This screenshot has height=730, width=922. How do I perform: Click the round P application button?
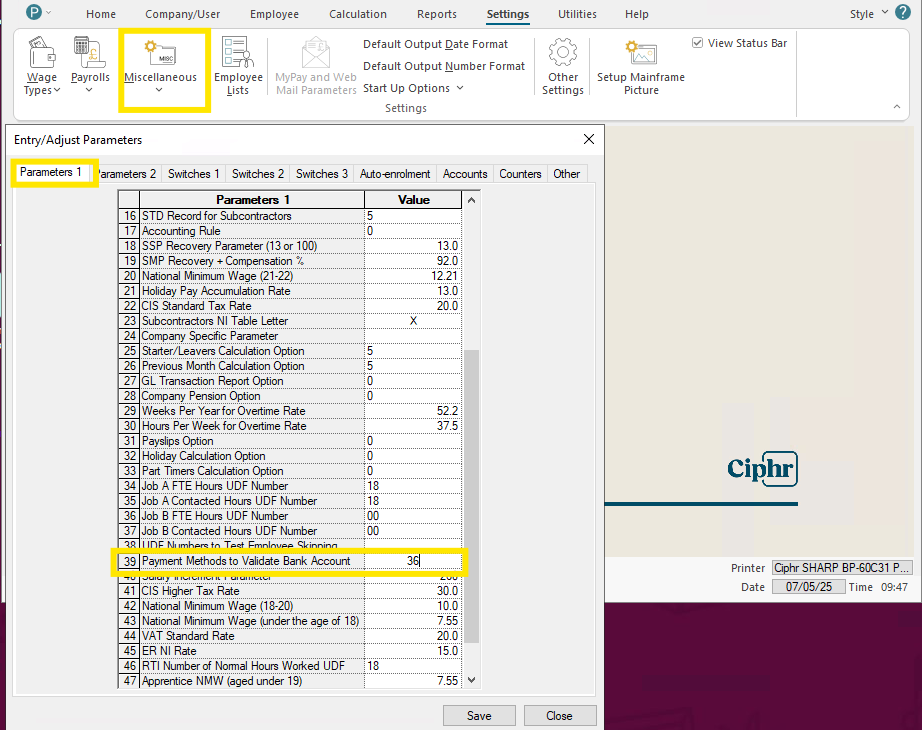pyautogui.click(x=34, y=12)
